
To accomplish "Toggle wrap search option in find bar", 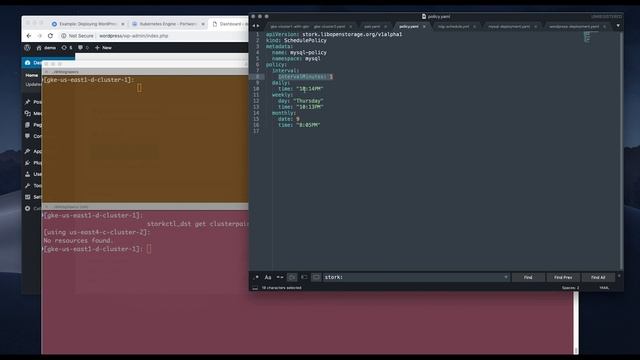I will [292, 277].
